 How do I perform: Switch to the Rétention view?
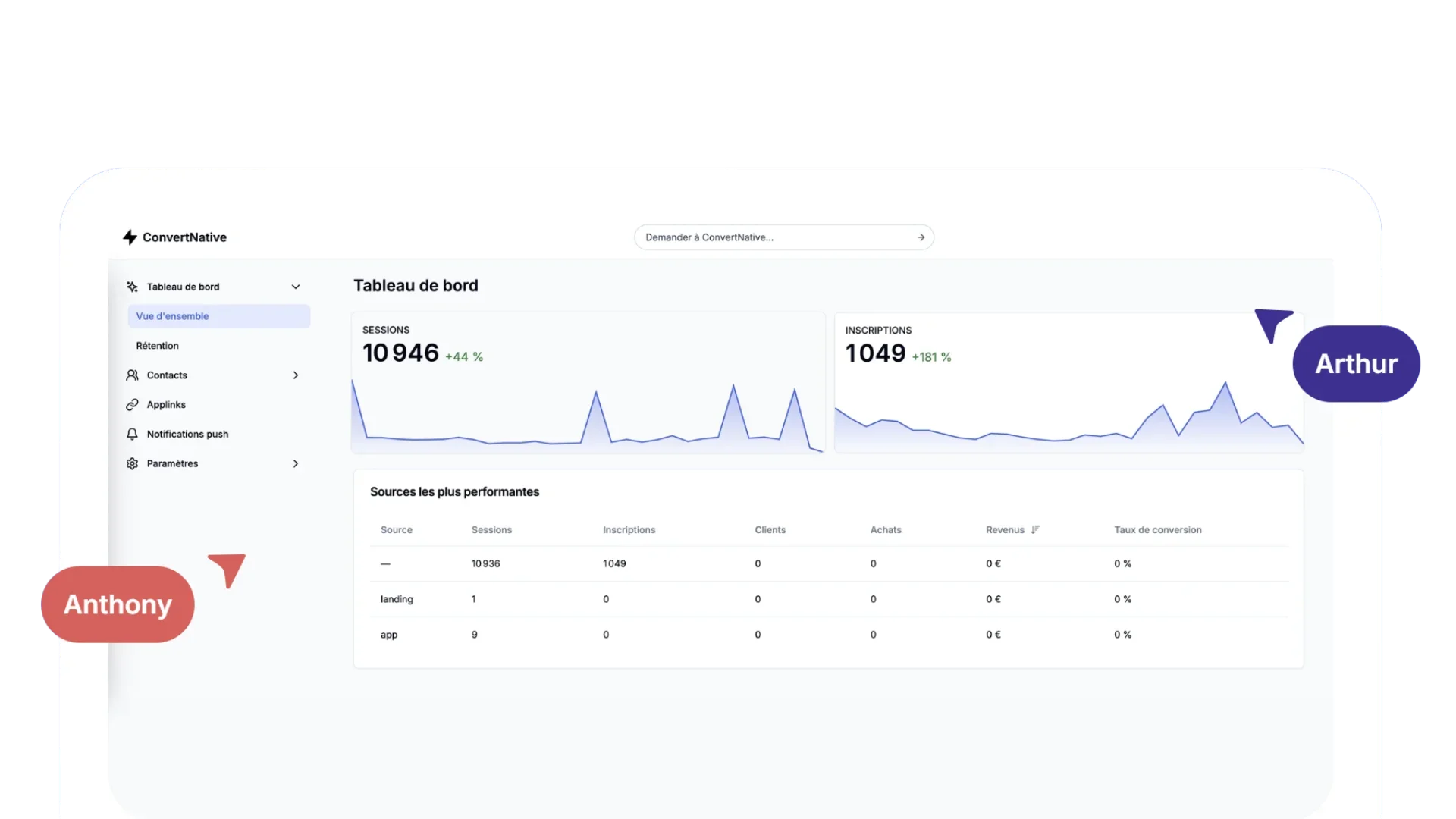(157, 345)
